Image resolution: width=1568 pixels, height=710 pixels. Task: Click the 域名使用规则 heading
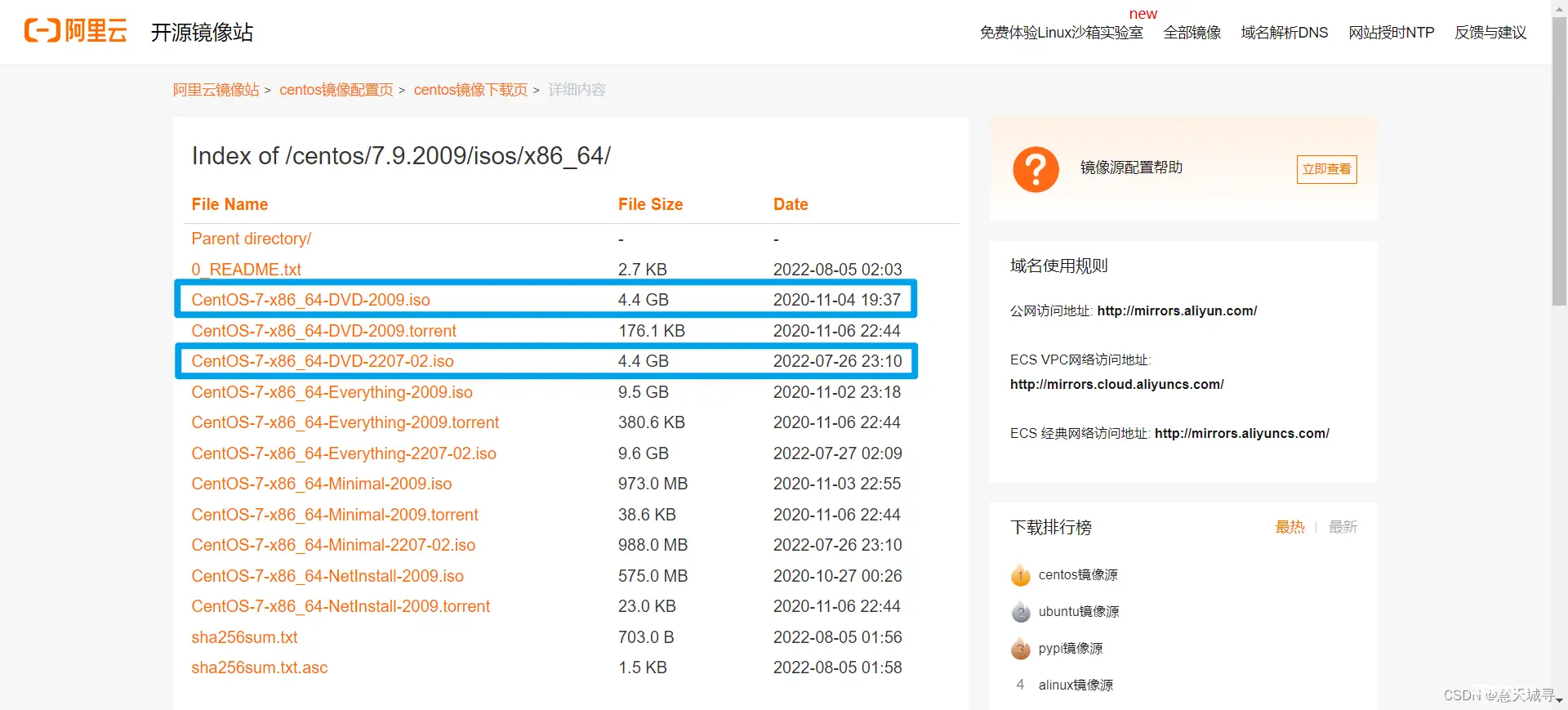click(1058, 266)
